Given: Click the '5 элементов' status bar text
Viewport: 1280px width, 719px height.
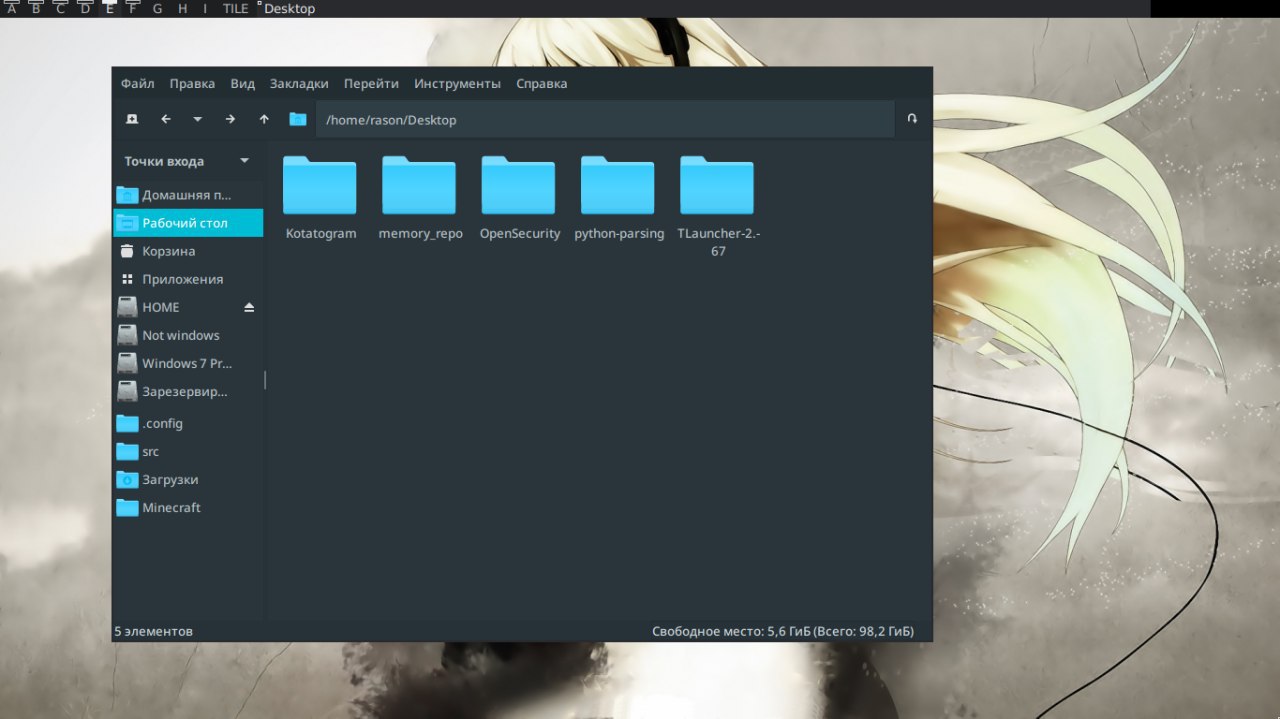Looking at the screenshot, I should pos(154,631).
